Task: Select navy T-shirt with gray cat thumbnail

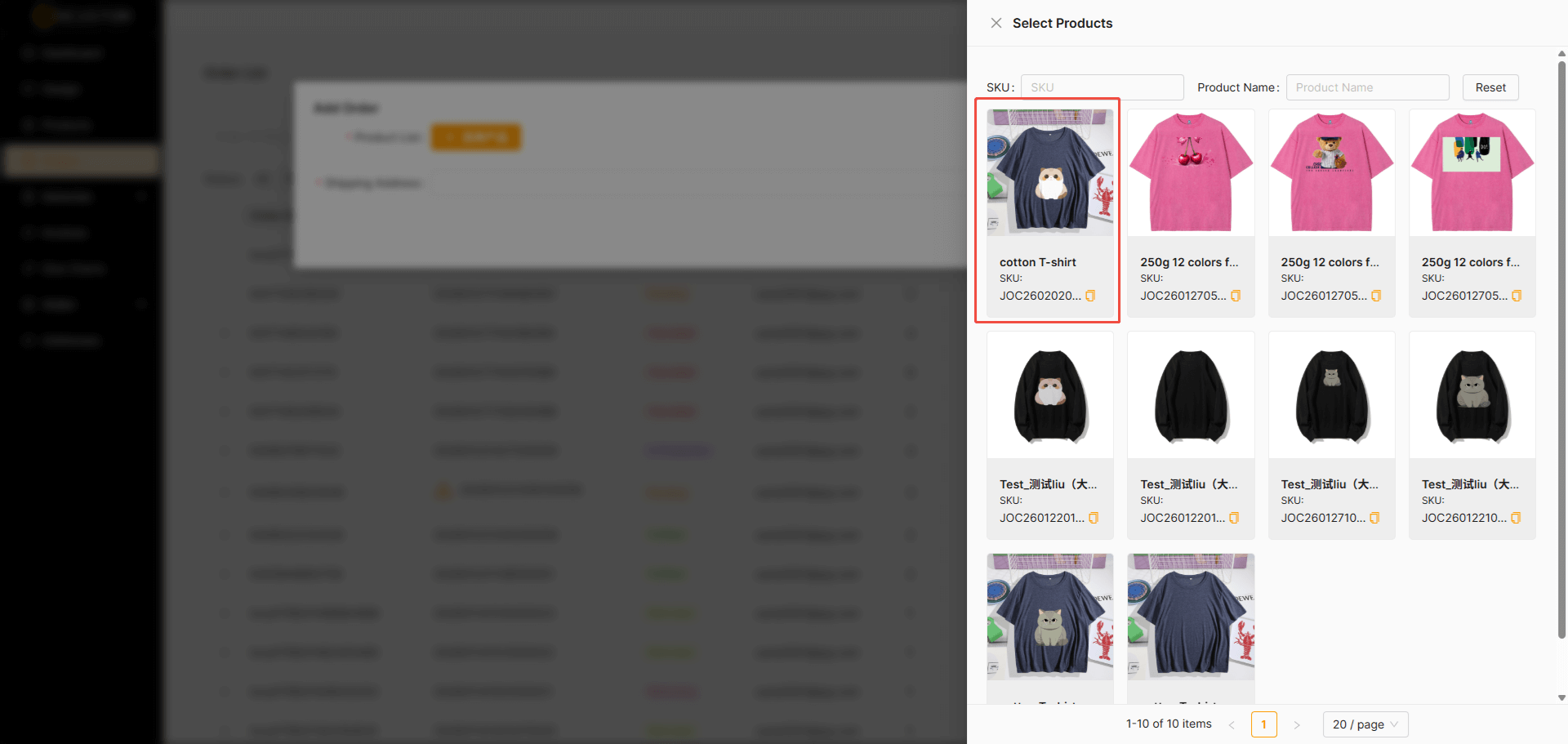Action: (x=1049, y=617)
